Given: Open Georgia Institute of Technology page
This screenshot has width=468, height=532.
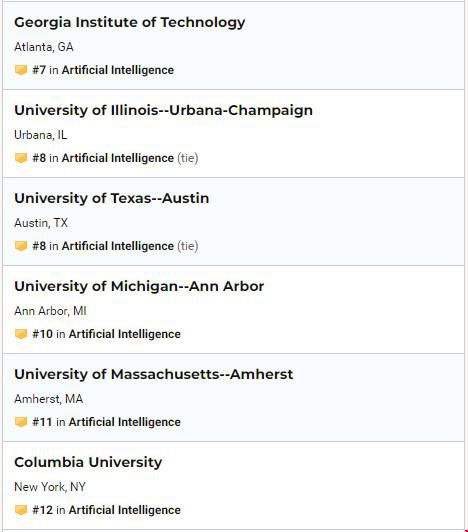Looking at the screenshot, I should point(130,23).
